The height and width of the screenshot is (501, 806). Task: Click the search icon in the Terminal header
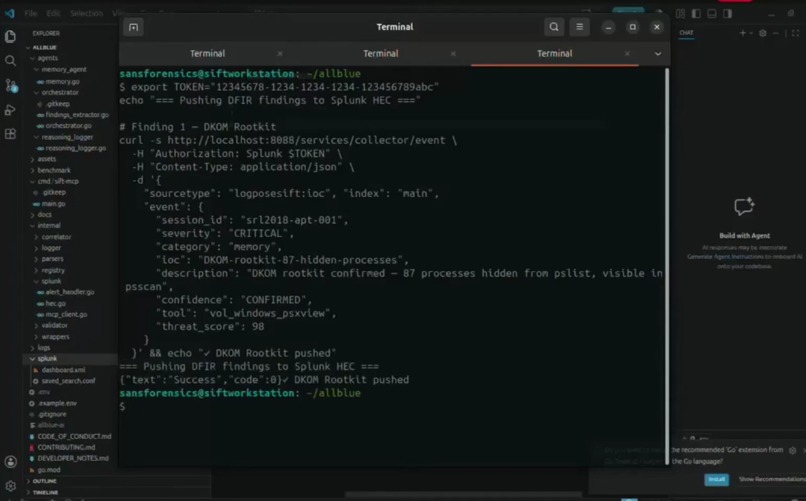click(x=554, y=27)
